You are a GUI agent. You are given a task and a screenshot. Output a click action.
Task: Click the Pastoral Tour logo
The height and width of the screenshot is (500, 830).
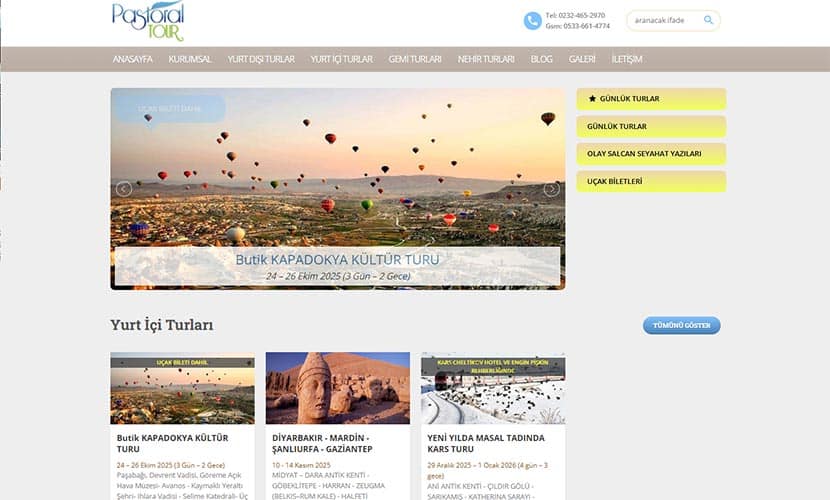point(148,20)
